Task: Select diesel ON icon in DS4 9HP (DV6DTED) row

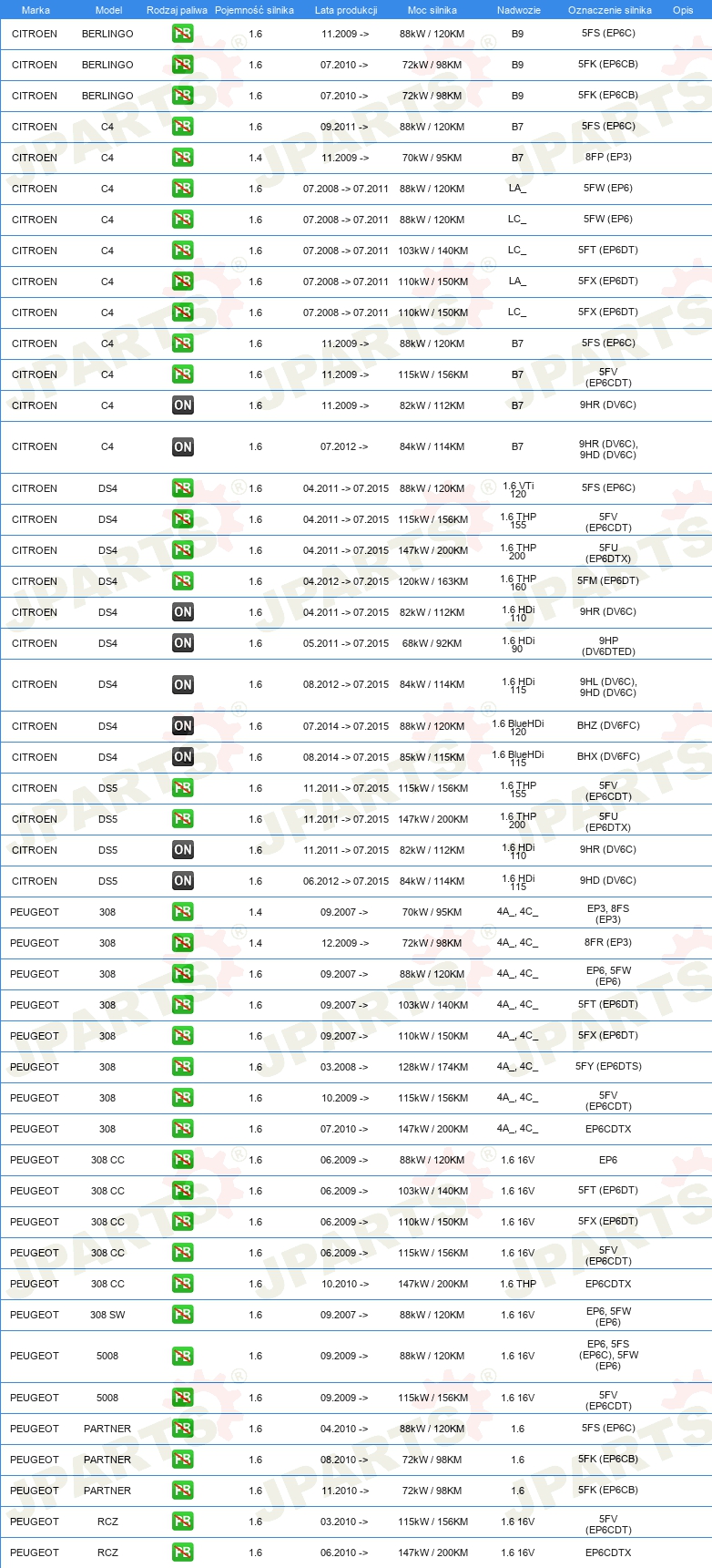Action: (183, 643)
